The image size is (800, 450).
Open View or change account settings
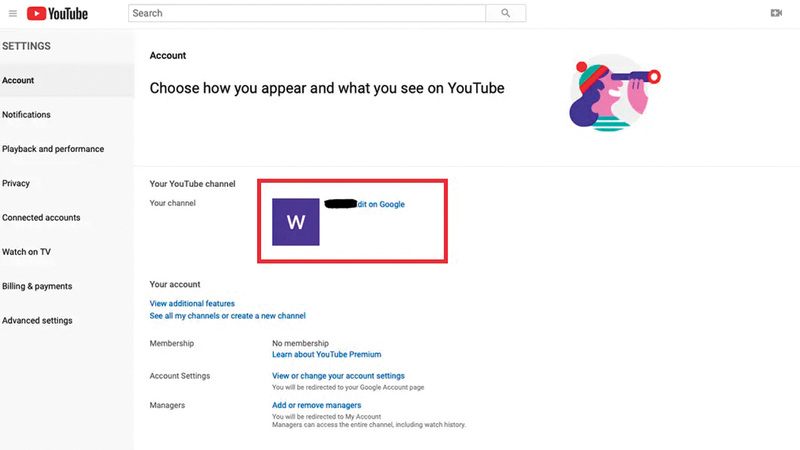pyautogui.click(x=338, y=376)
